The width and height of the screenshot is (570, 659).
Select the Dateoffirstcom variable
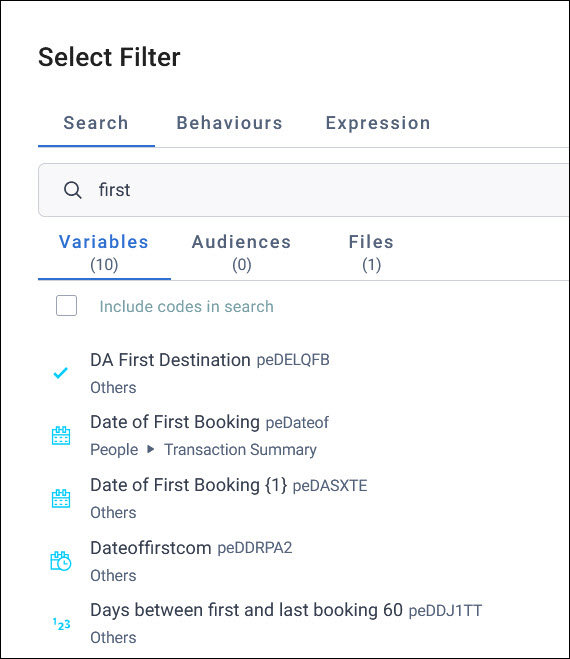[x=151, y=548]
